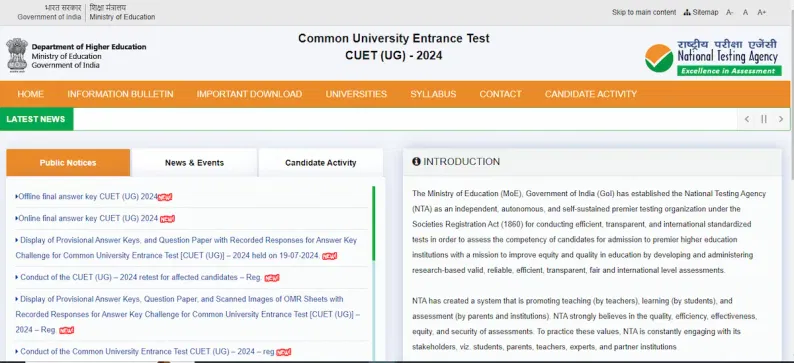The width and height of the screenshot is (794, 363).
Task: Open the HOME menu item
Action: tap(30, 94)
